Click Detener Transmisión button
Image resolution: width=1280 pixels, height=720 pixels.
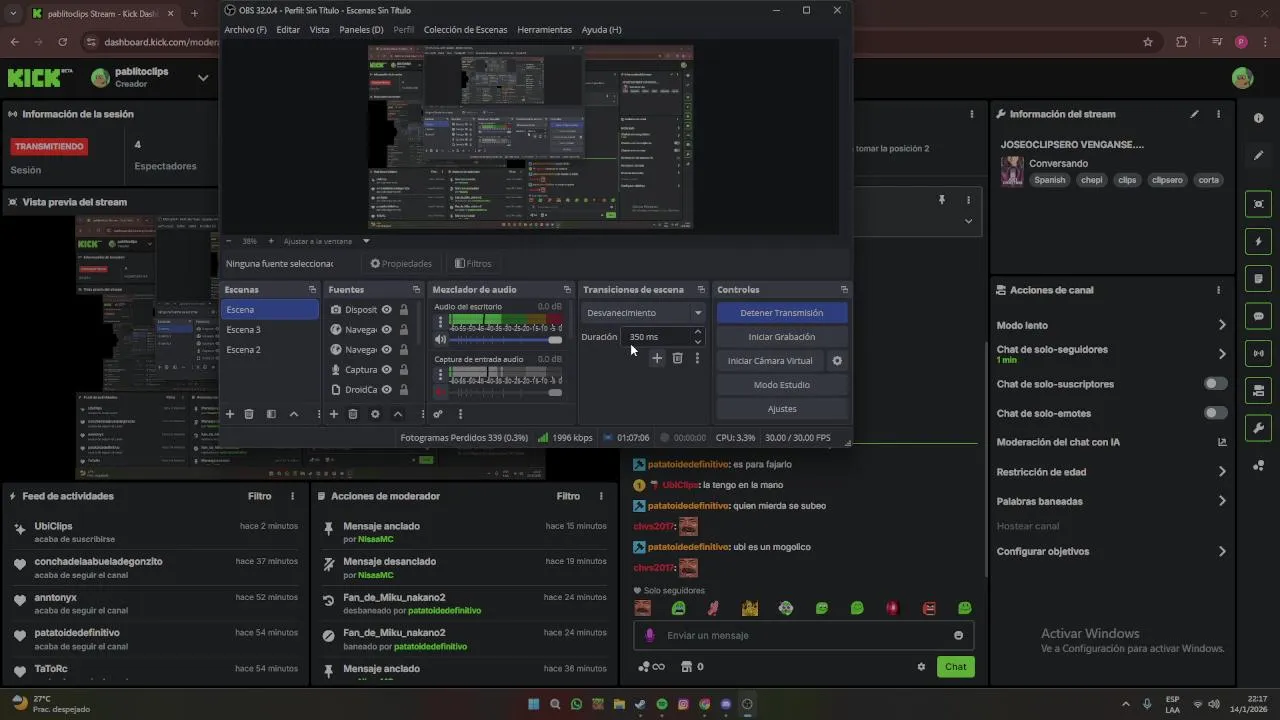tap(782, 313)
